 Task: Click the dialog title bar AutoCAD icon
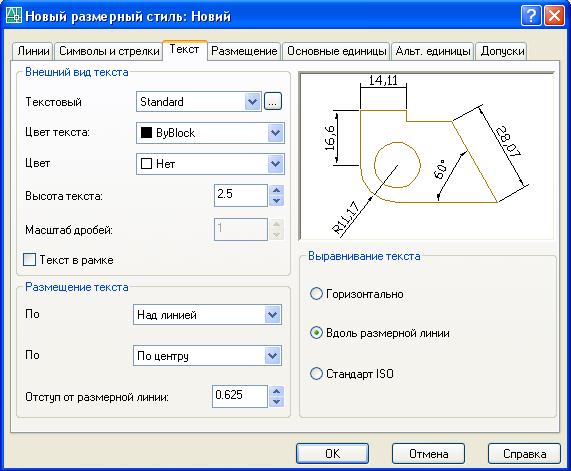pos(14,16)
